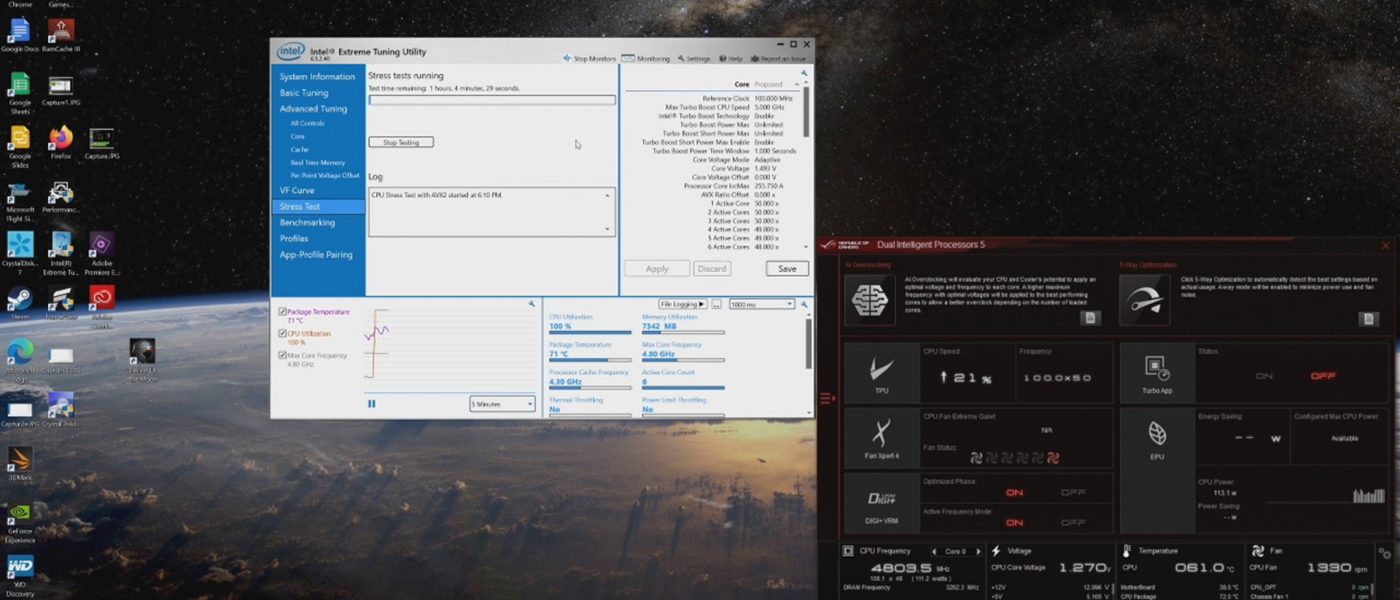The height and width of the screenshot is (600, 1400).
Task: Open Fan Xpert 4 in Dual Intelligent Processors
Action: tap(880, 438)
